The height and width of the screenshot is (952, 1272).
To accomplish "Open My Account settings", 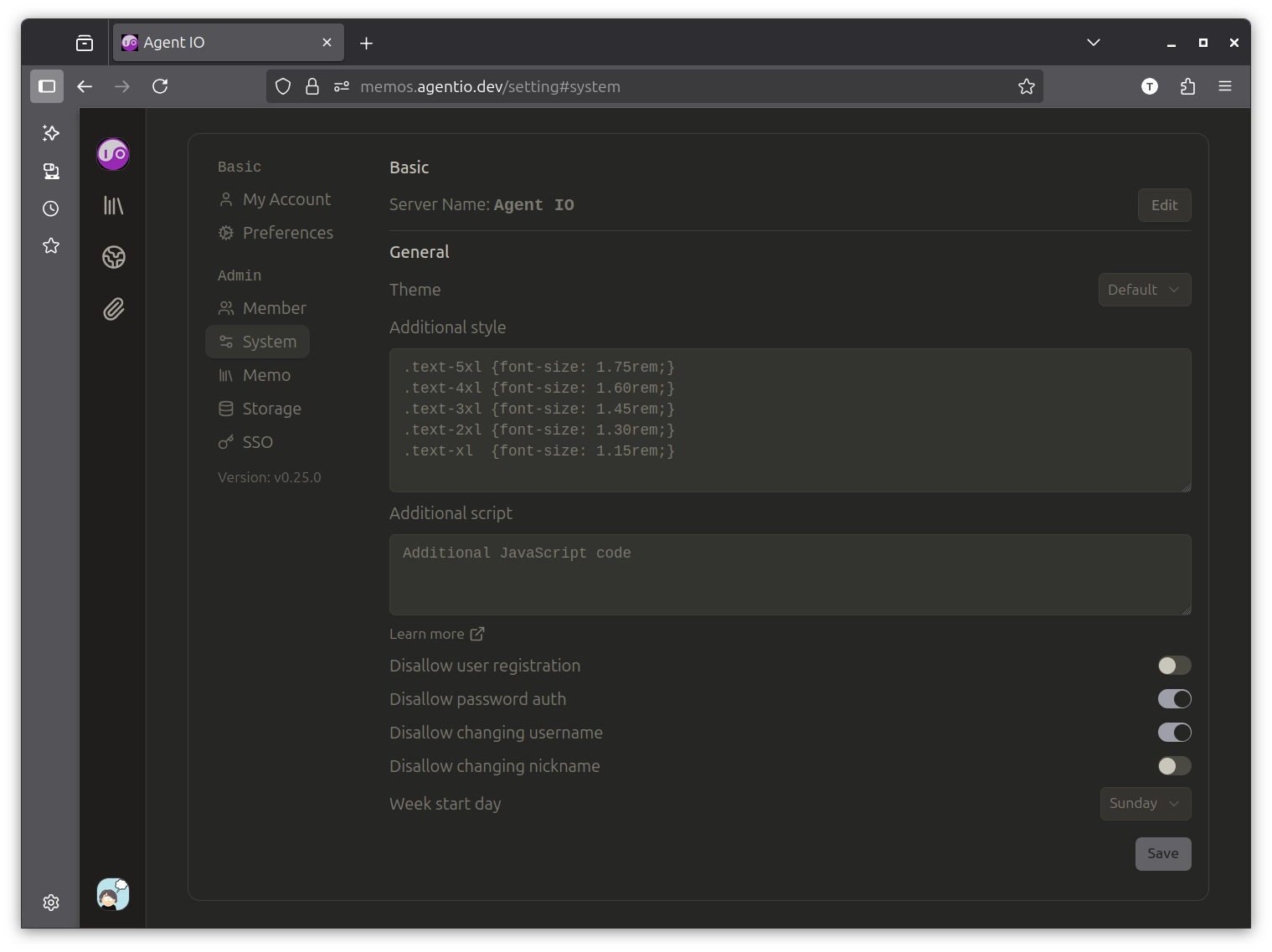I will pyautogui.click(x=275, y=199).
